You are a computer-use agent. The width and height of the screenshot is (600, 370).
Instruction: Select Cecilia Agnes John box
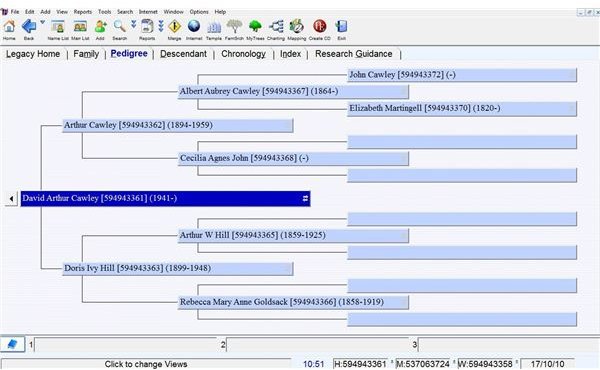[293, 158]
